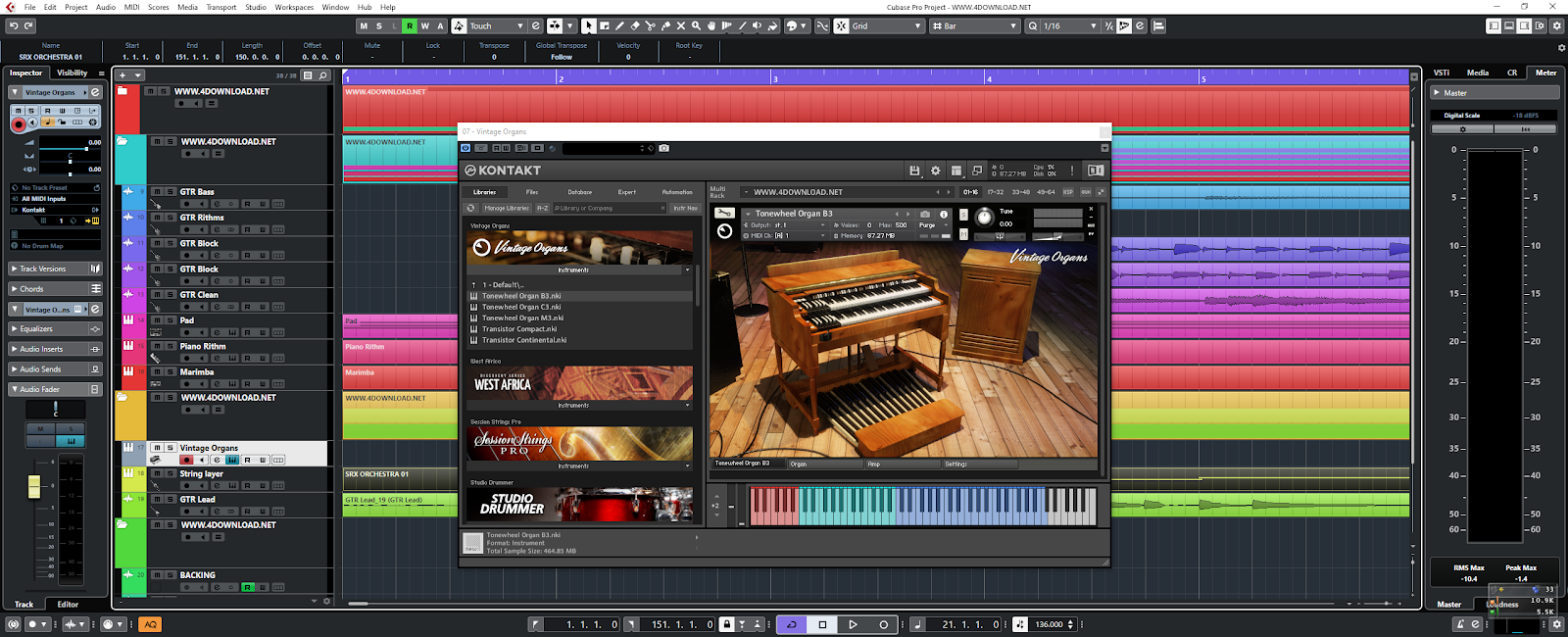Select the Transistor Compact.nki file
The image size is (1568, 637).
(519, 329)
